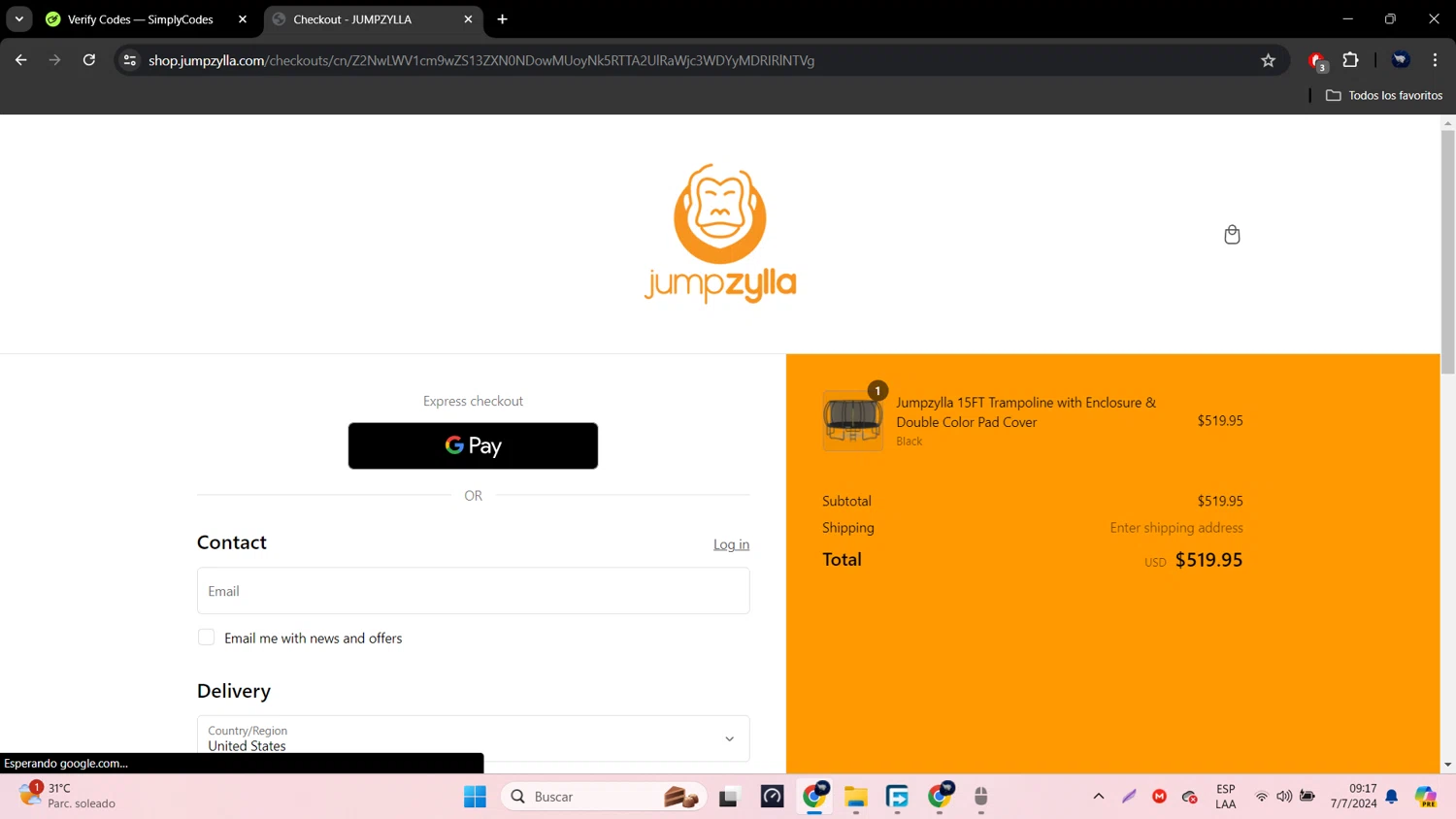This screenshot has height=819, width=1456.
Task: Open the mouse app taskbar icon
Action: coord(980,797)
